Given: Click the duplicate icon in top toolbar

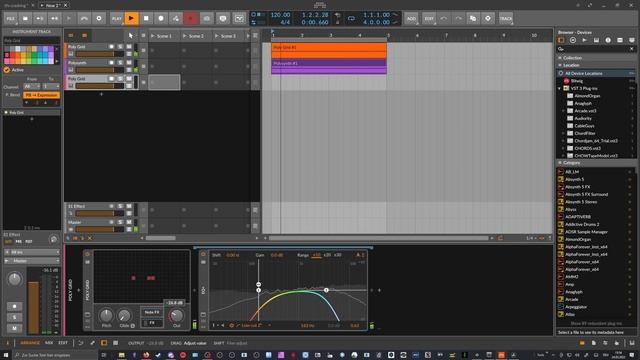Looking at the screenshot, I should click(473, 18).
